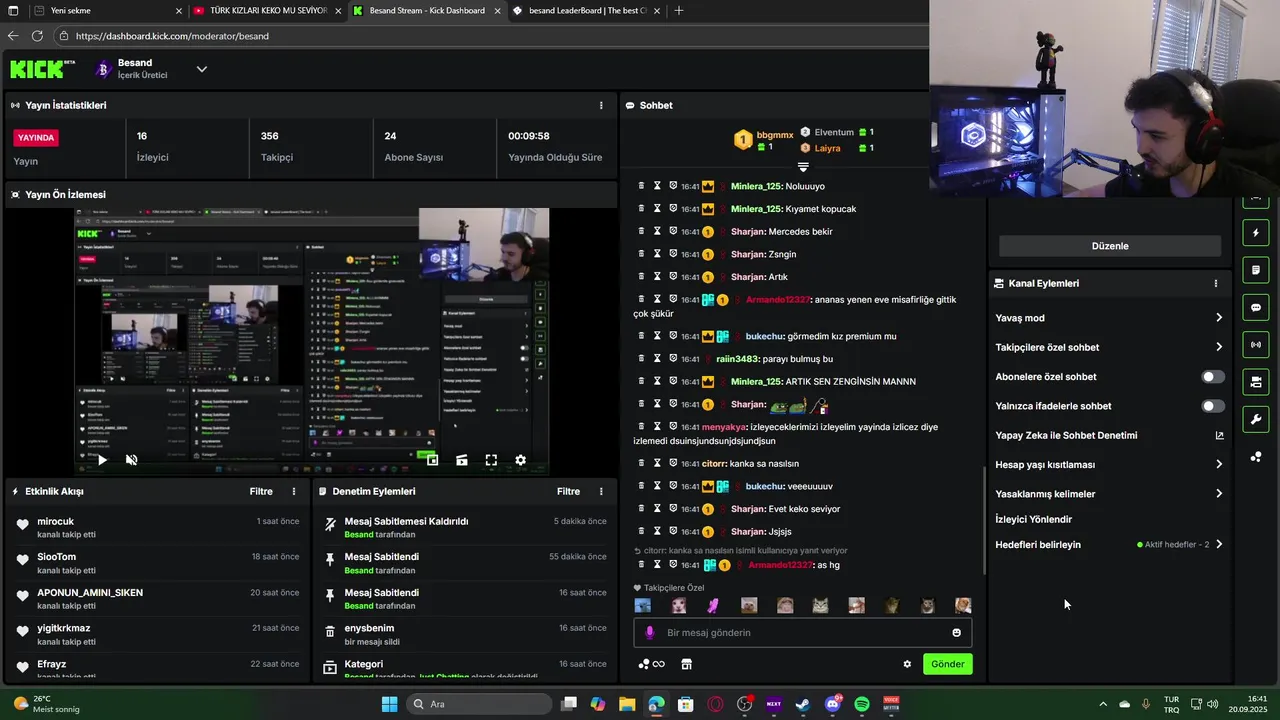This screenshot has width=1280, height=720.
Task: Expand Yavaş mod settings
Action: click(x=1219, y=318)
